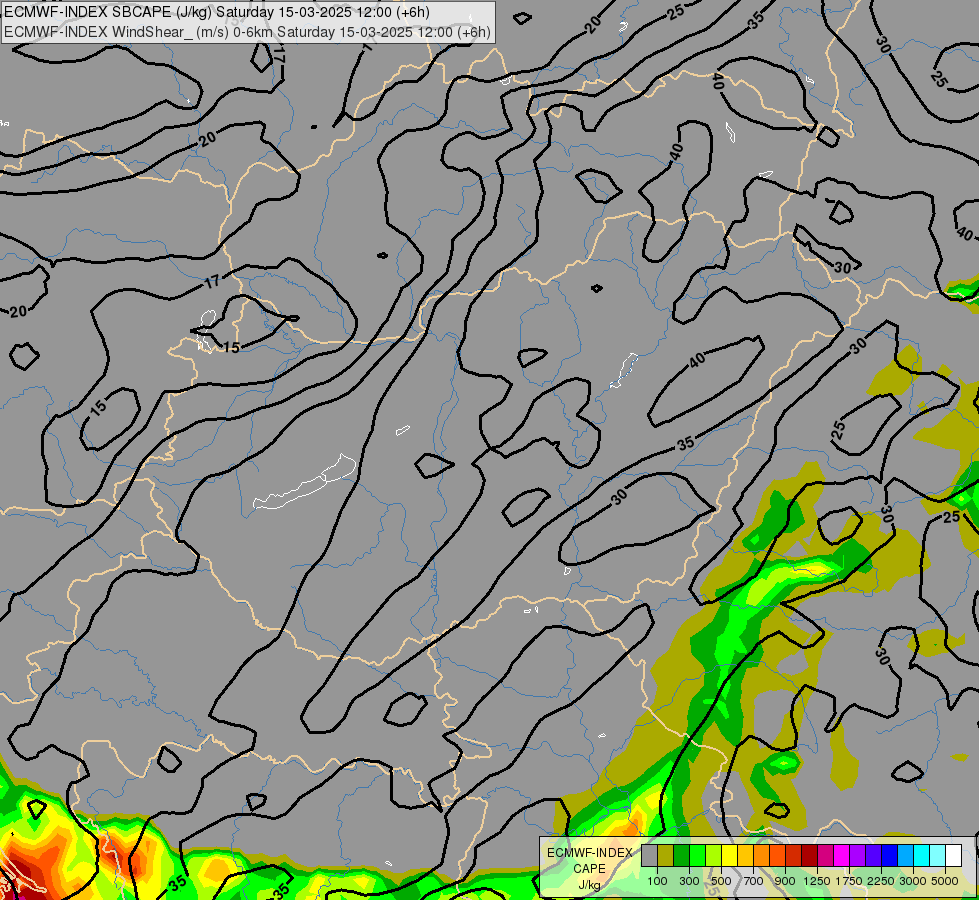Click the legend label 1750
Image resolution: width=979 pixels, height=900 pixels.
(x=849, y=881)
